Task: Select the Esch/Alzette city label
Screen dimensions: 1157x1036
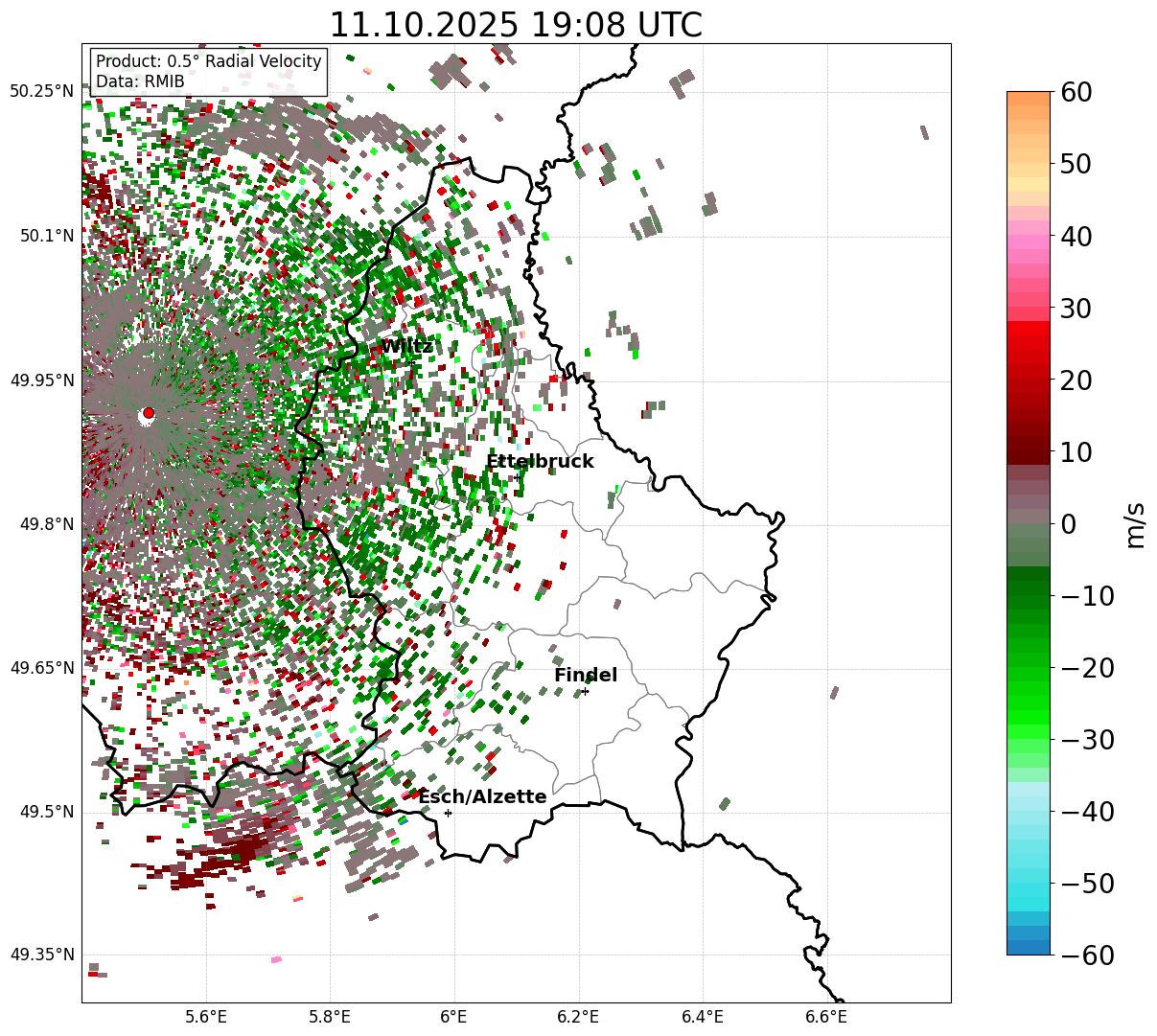Action: pyautogui.click(x=482, y=797)
